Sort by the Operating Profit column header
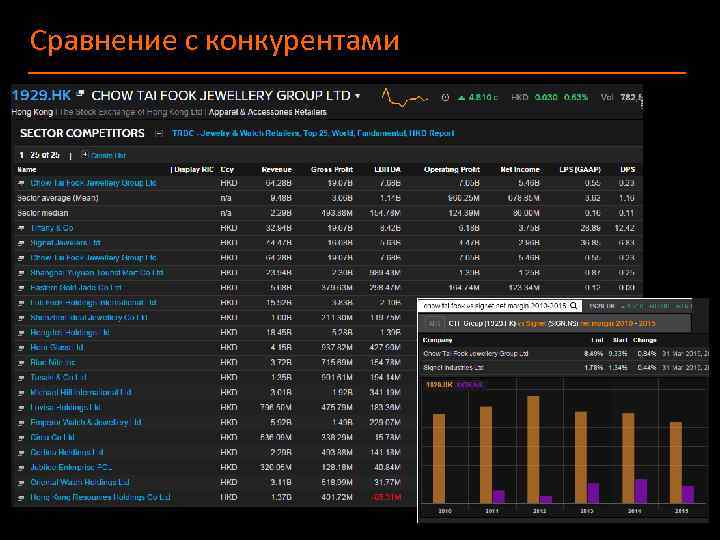 (x=452, y=170)
